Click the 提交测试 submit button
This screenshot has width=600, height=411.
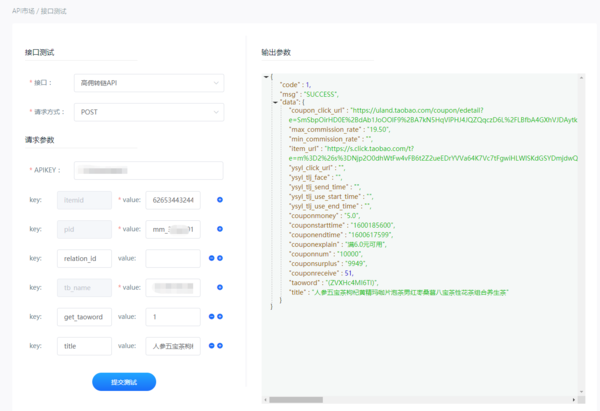coord(124,381)
